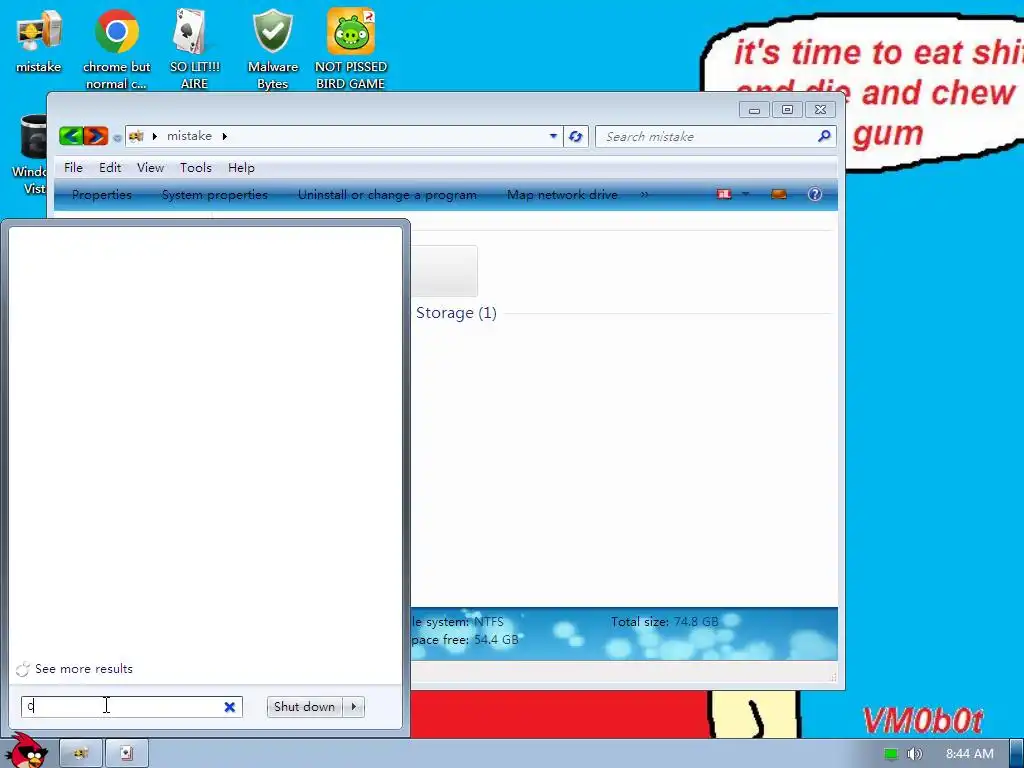1024x768 pixels.
Task: Click green network tray icon
Action: 891,754
